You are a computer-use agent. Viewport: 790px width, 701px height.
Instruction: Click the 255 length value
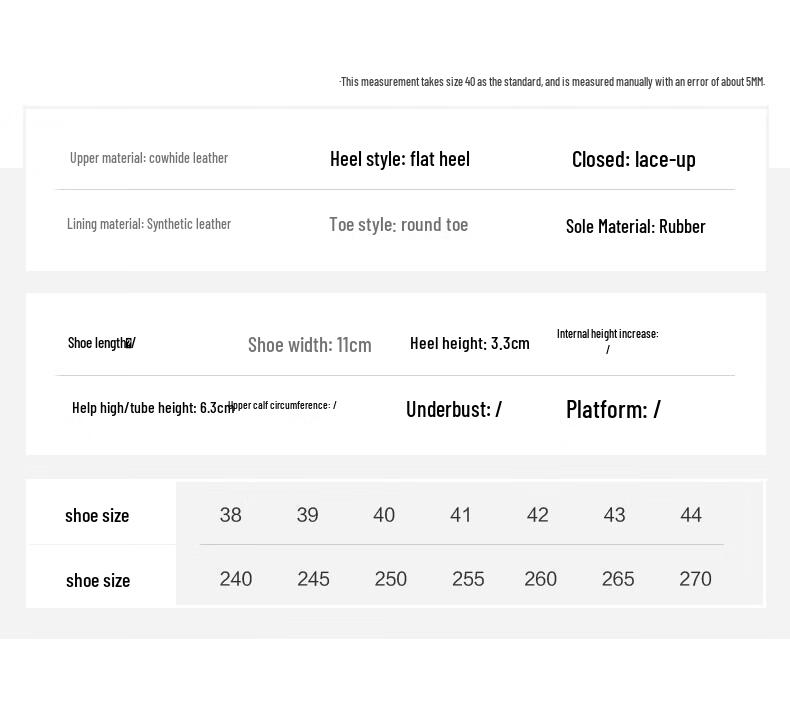point(468,579)
